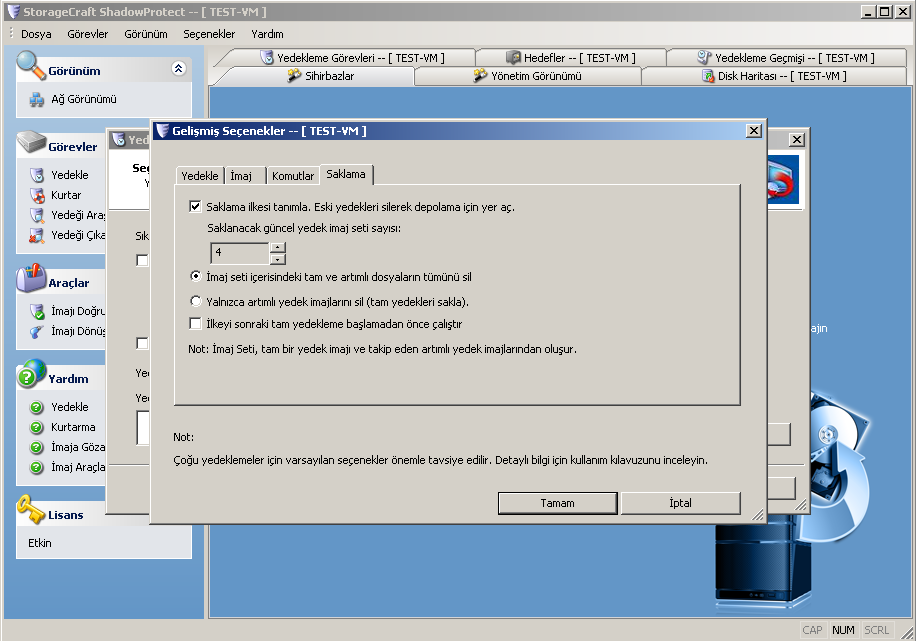The height and width of the screenshot is (641, 916).
Task: Click the Lisans key icon
Action: pyautogui.click(x=31, y=510)
